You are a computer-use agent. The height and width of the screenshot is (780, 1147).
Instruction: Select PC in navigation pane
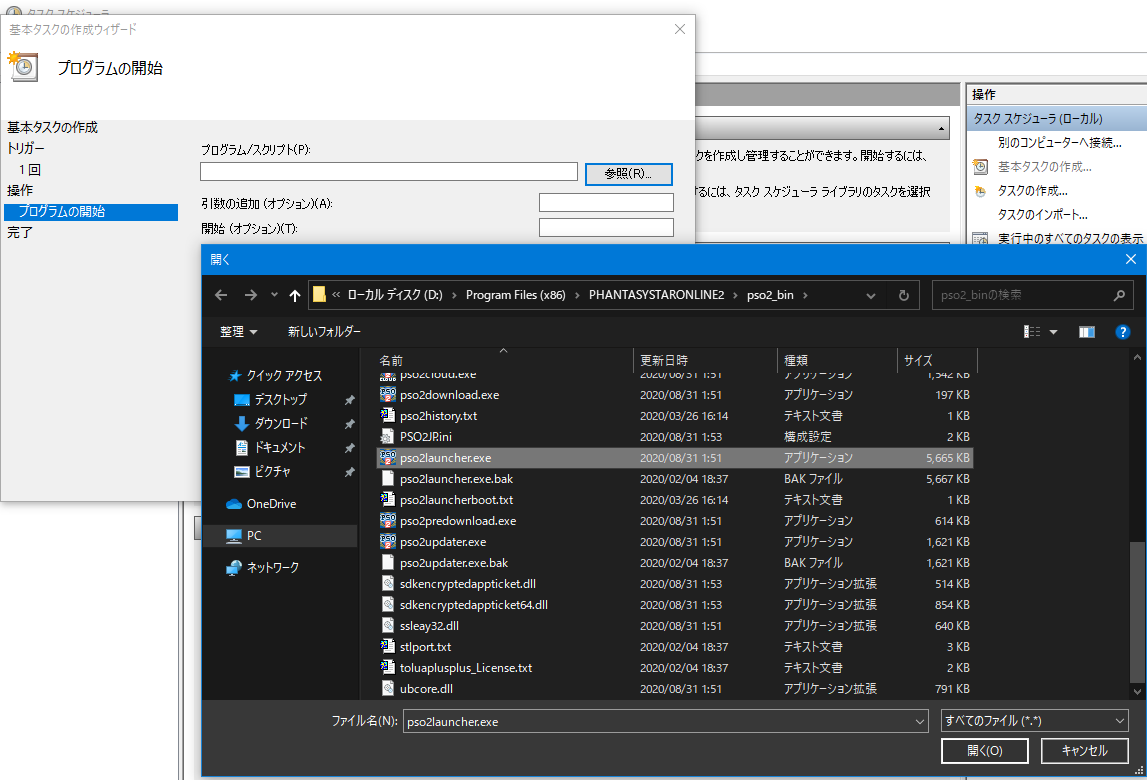tap(254, 536)
